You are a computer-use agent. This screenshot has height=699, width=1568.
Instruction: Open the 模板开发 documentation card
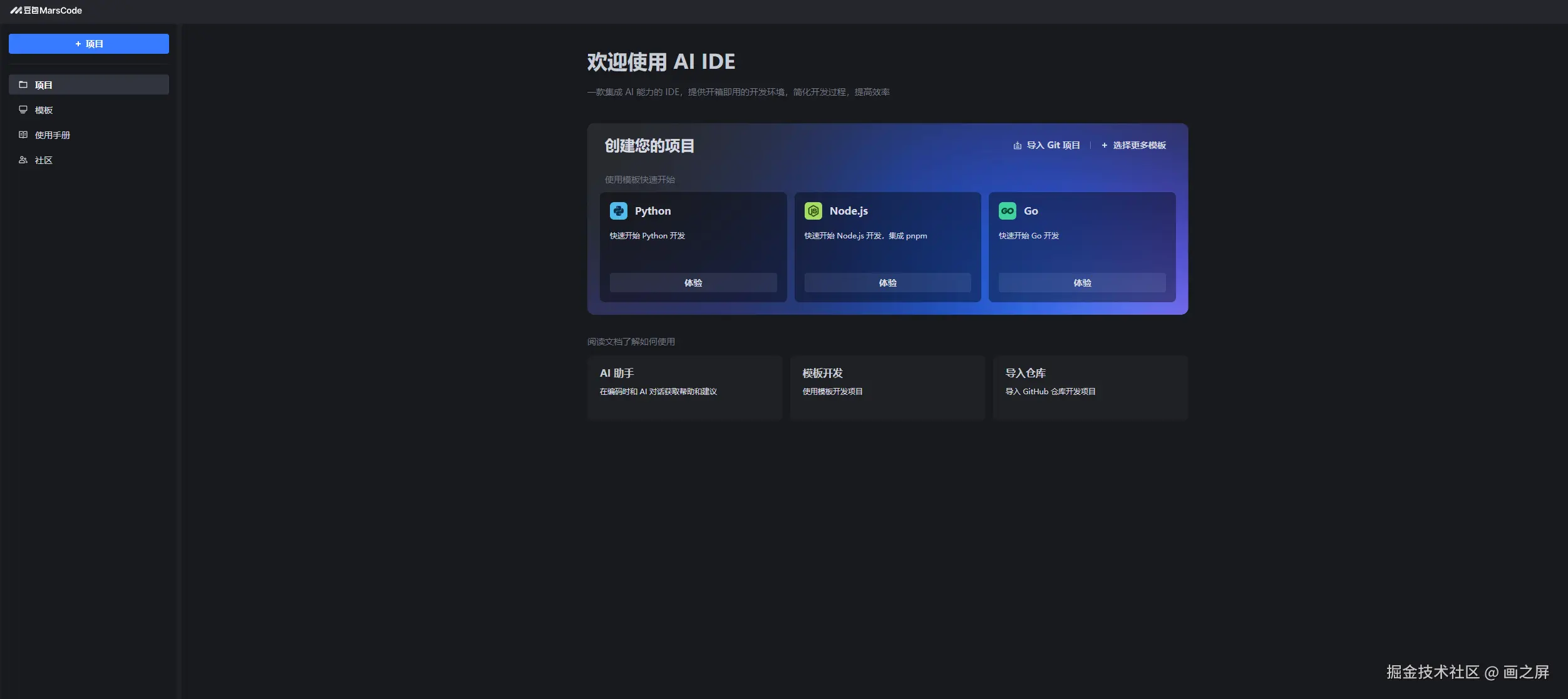coord(887,387)
